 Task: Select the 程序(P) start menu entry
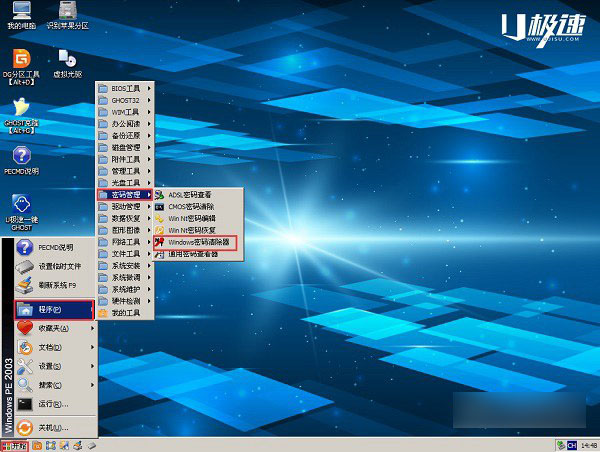coord(54,310)
